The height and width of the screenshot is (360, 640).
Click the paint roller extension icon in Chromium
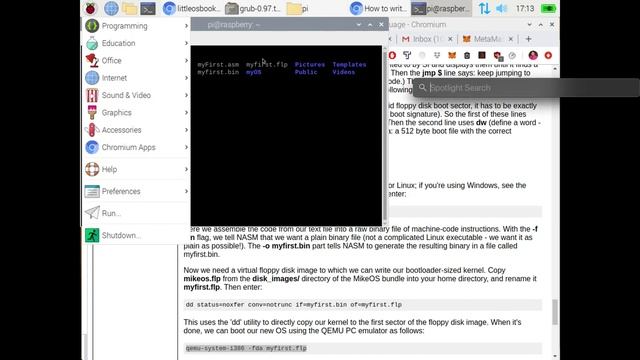(x=407, y=55)
